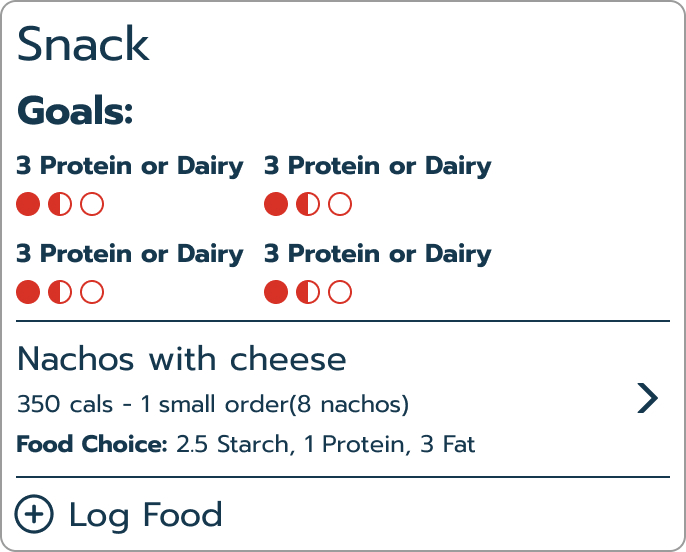Choose the filled circle in bottom-right goal

pyautogui.click(x=276, y=293)
